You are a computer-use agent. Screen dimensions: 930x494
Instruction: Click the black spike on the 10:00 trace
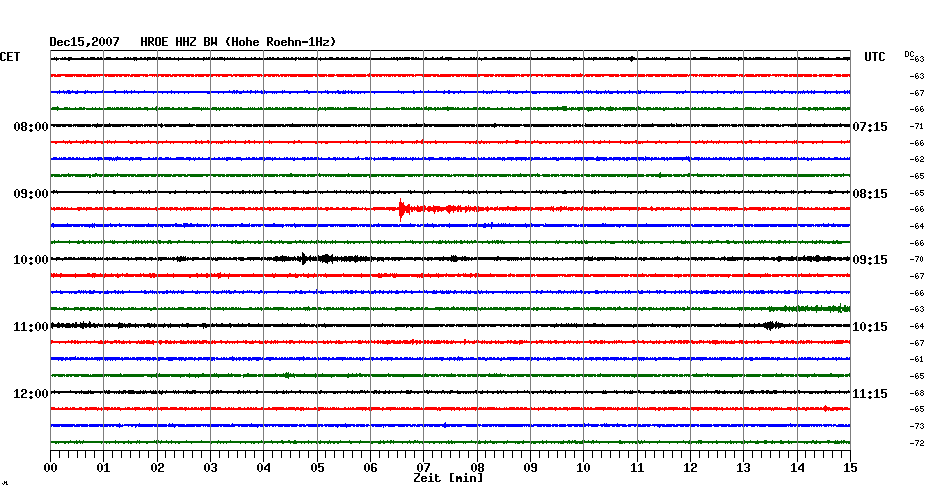pos(304,259)
